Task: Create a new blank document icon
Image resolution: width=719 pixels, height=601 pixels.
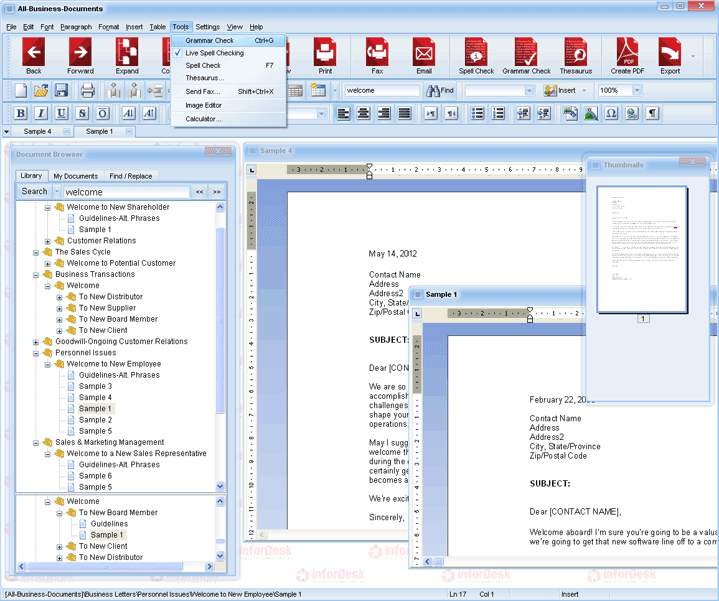Action: point(21,90)
